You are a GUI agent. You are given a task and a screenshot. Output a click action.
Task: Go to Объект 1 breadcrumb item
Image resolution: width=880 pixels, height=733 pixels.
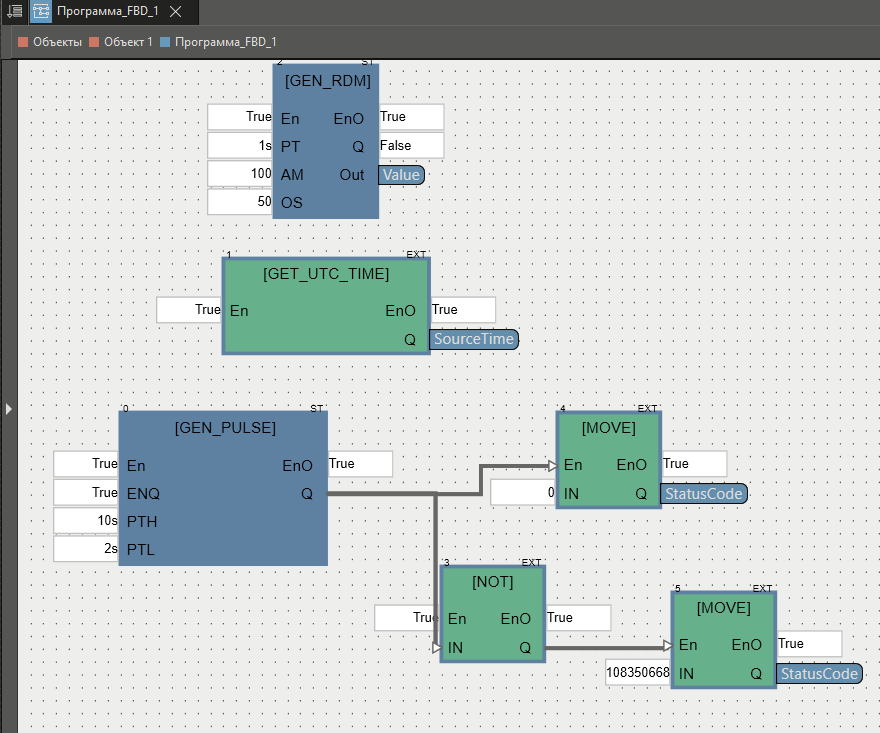tap(128, 42)
